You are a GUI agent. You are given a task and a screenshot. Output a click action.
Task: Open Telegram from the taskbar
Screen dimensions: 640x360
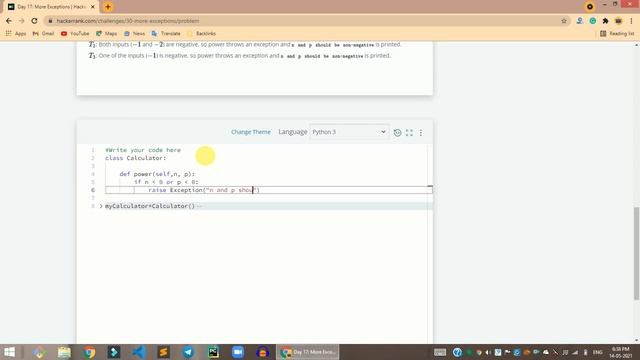(x=189, y=352)
